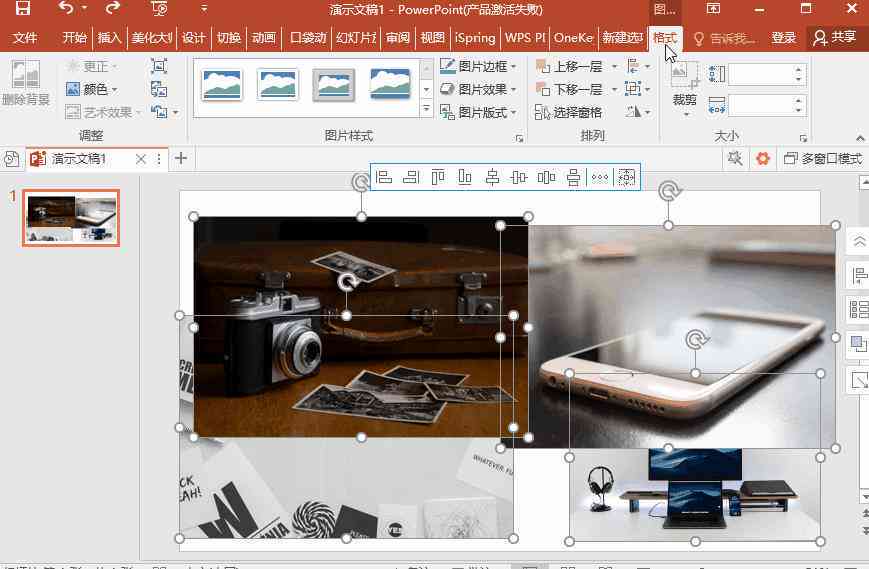Open the 颜色 color dropdown
The image size is (869, 569).
tap(91, 89)
